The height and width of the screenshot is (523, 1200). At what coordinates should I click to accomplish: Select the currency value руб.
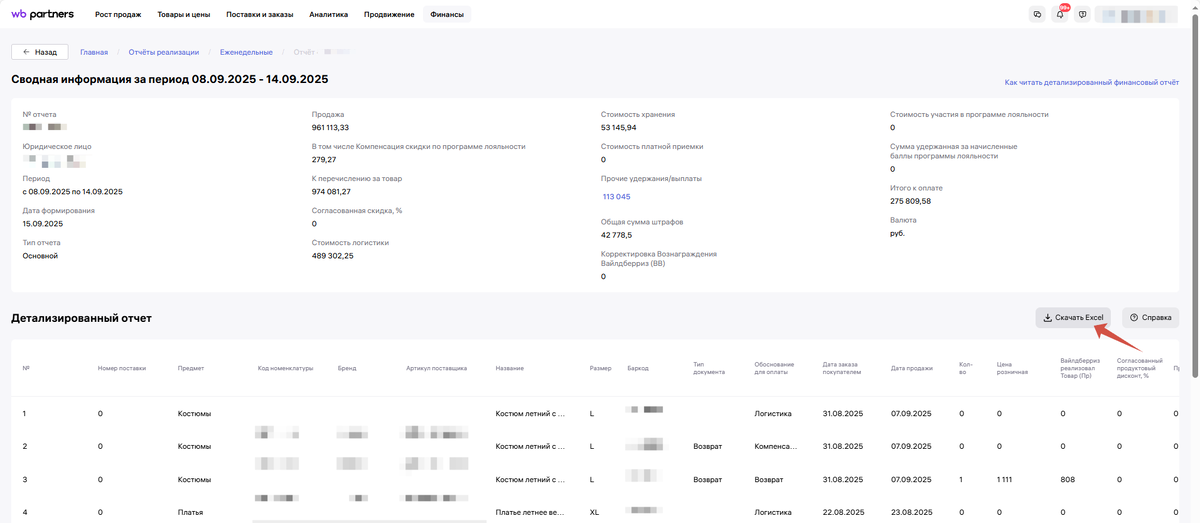[x=897, y=233]
